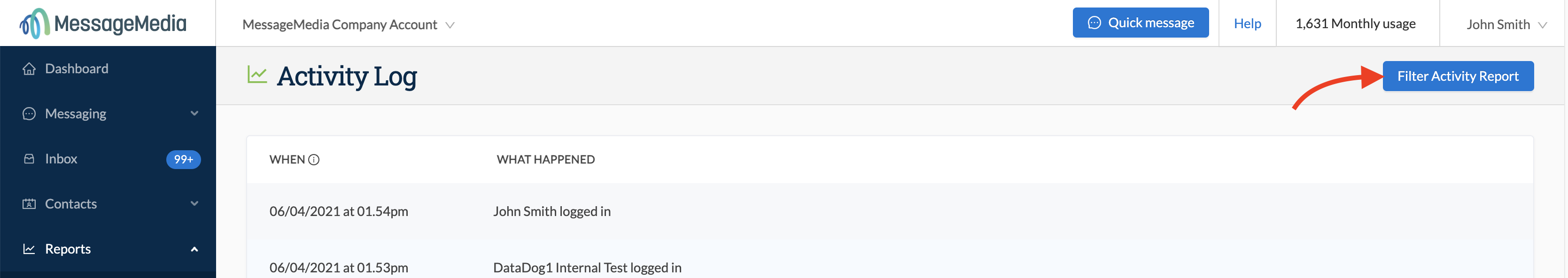Expand the Contacts section

[194, 203]
